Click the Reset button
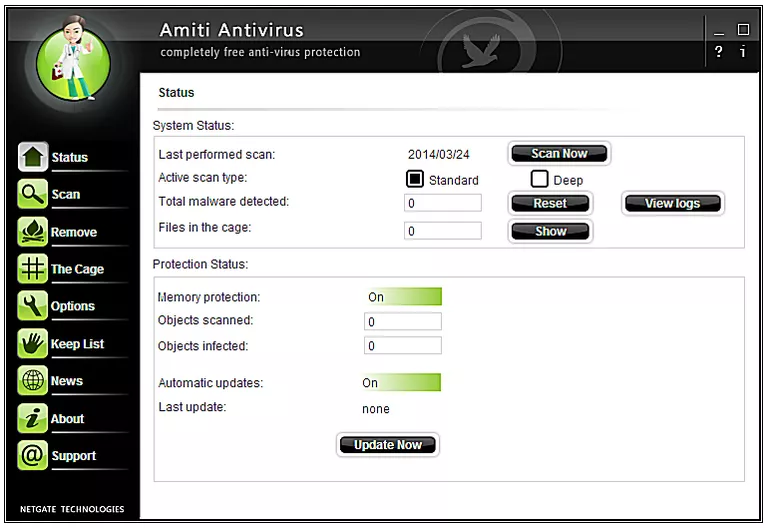768x528 pixels. pyautogui.click(x=550, y=203)
